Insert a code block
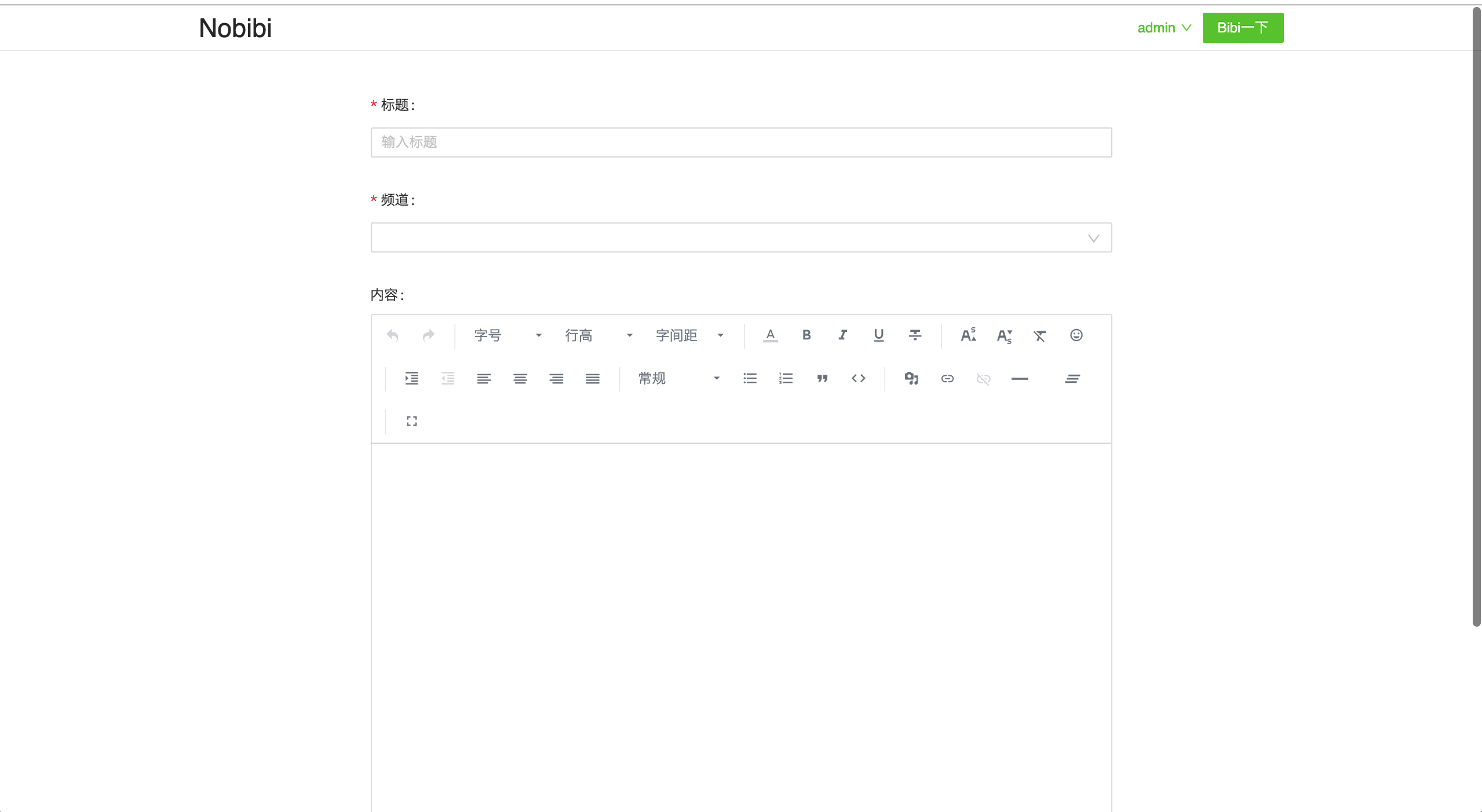Screen dimensions: 1482x812 coord(858,379)
